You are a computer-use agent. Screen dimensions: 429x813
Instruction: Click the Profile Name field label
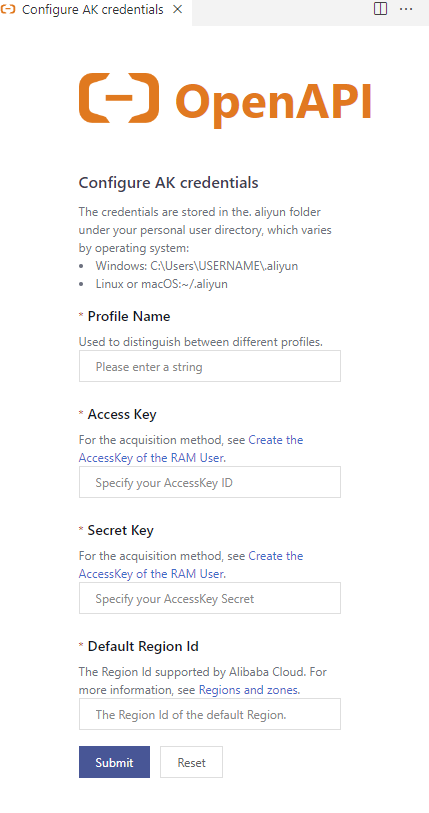[129, 316]
